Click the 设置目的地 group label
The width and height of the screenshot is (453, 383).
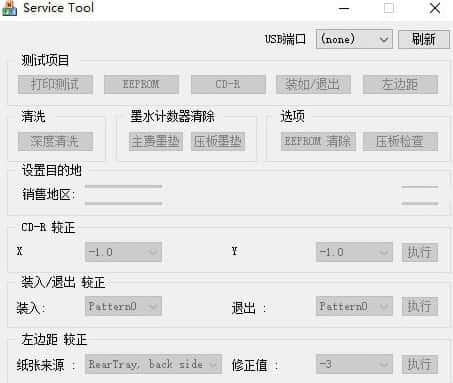coord(52,170)
